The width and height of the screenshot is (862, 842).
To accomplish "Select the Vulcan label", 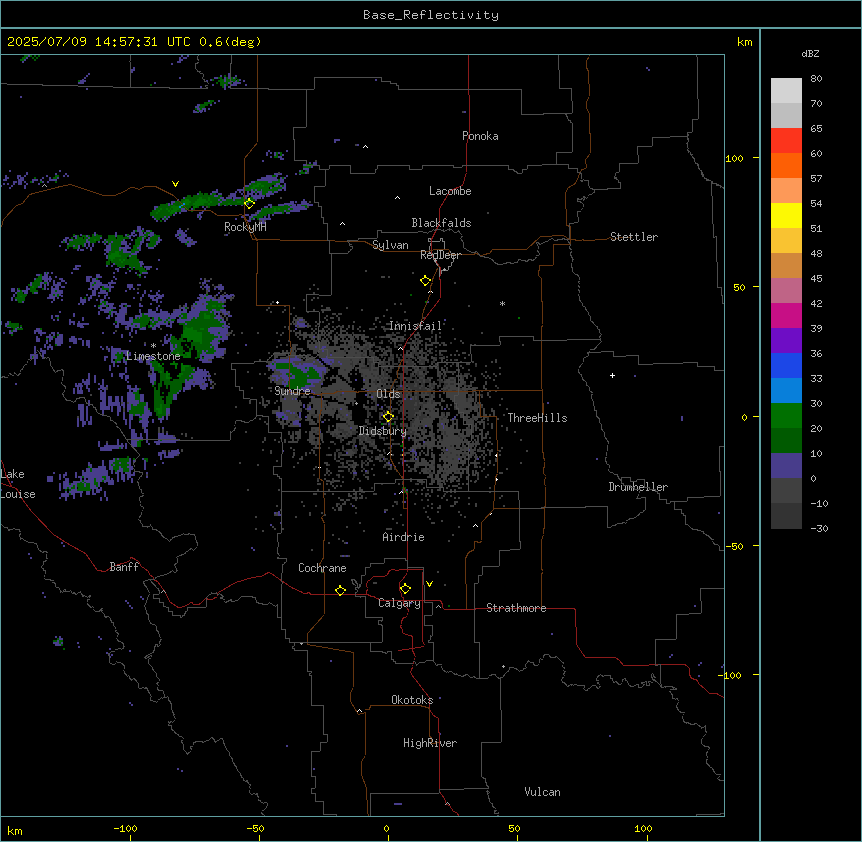I will pyautogui.click(x=542, y=792).
